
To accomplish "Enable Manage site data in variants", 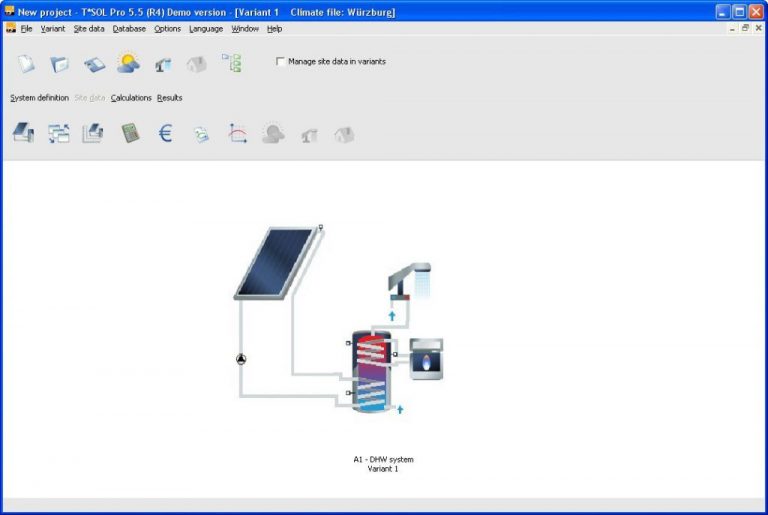I will click(x=280, y=61).
